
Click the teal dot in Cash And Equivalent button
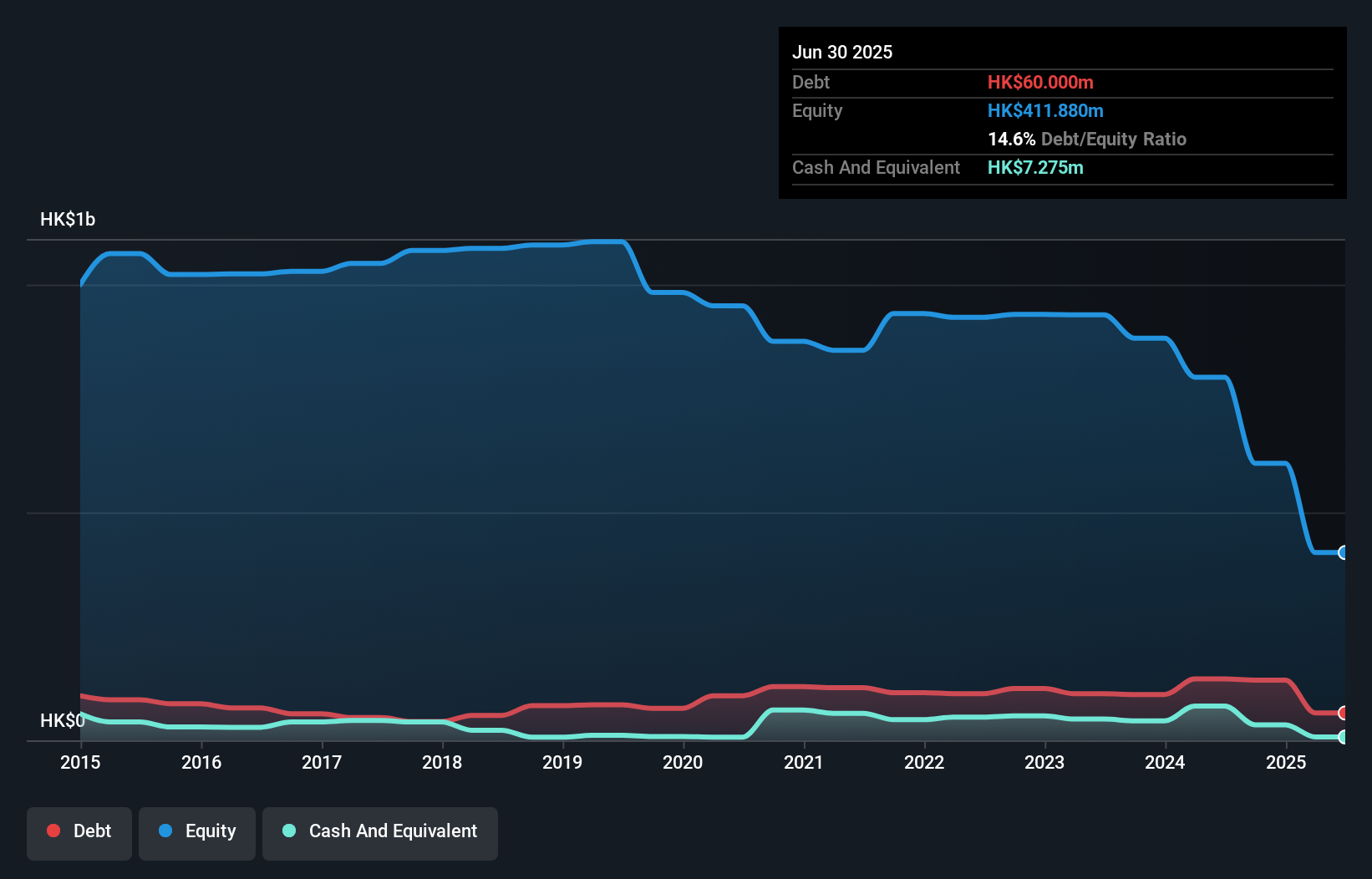coord(288,831)
